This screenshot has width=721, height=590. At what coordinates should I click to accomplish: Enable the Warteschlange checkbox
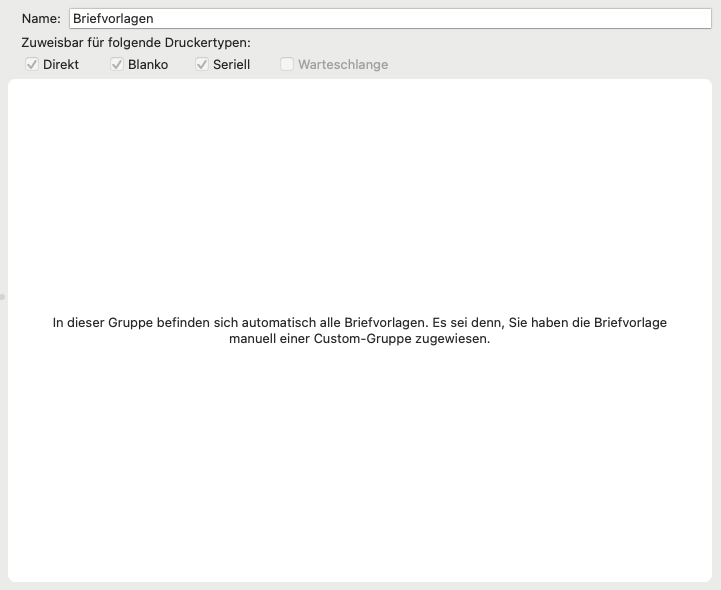click(287, 64)
